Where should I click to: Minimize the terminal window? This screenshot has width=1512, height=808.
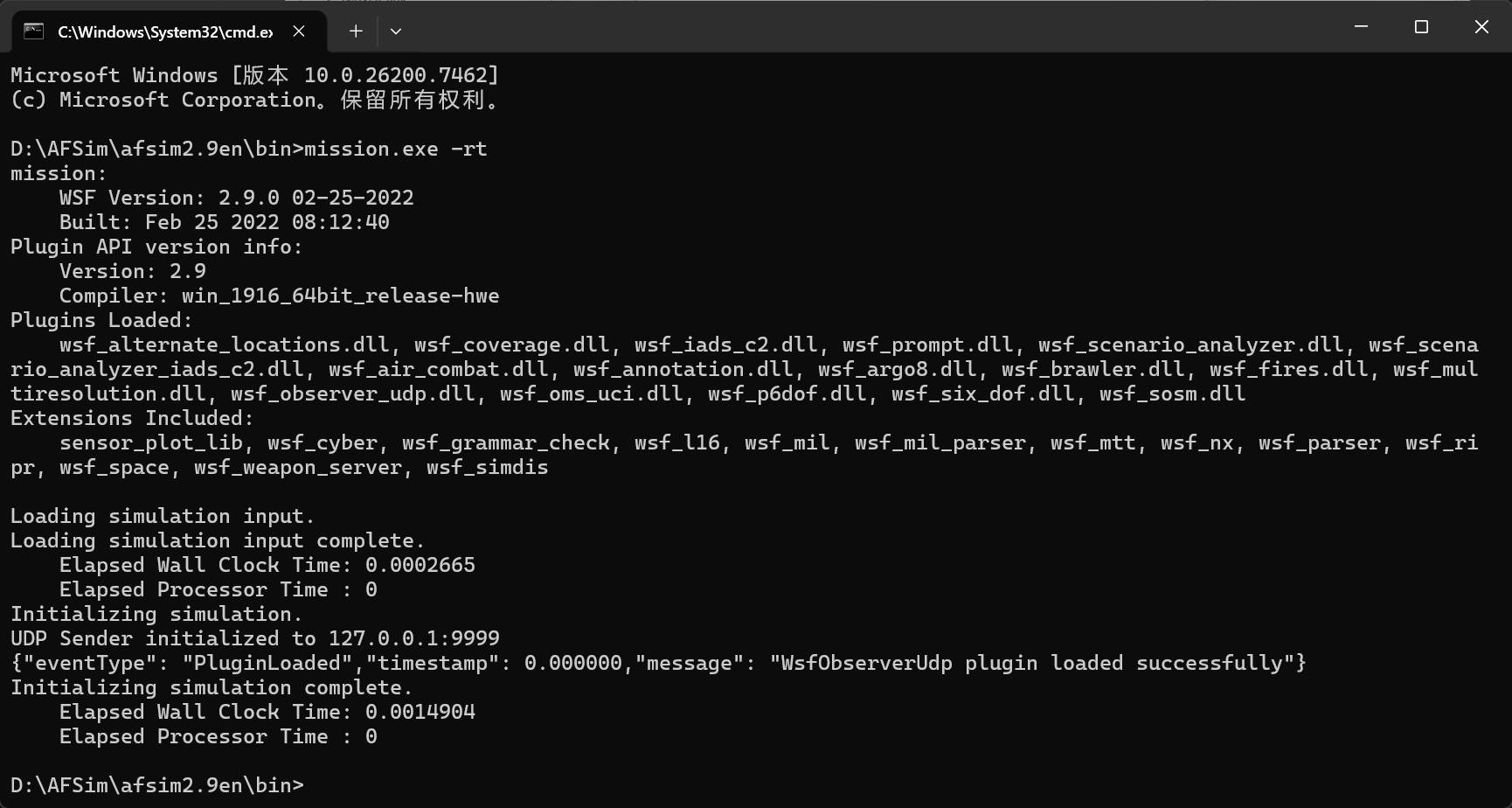1361,27
